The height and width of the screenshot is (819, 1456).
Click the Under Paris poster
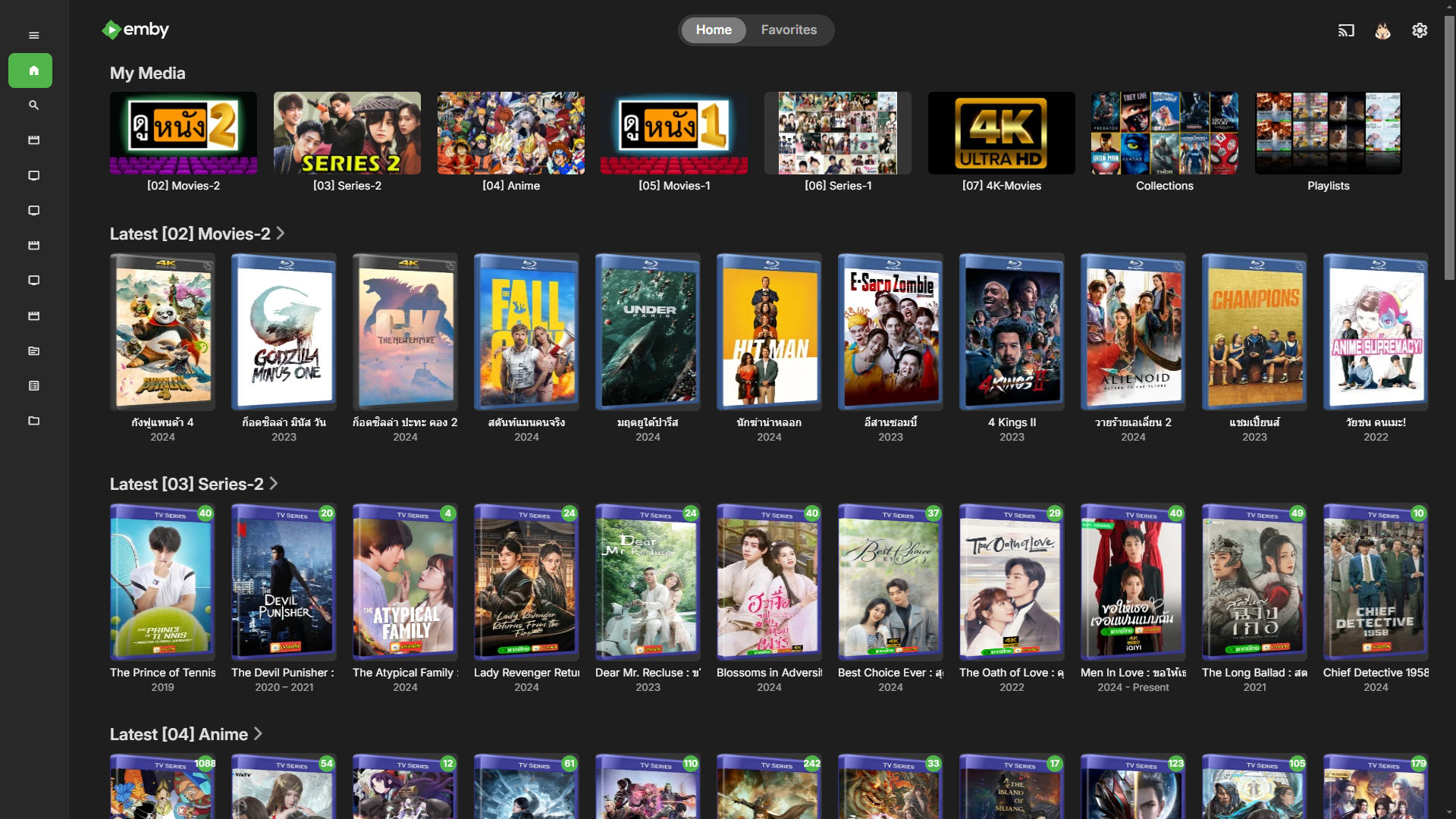pyautogui.click(x=648, y=332)
